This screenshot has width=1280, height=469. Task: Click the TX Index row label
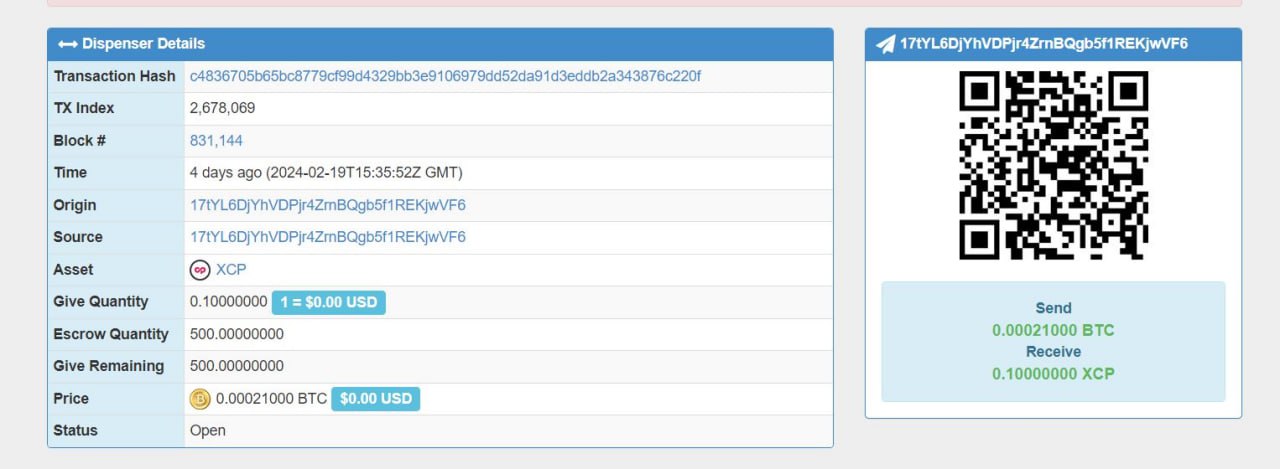pos(84,108)
